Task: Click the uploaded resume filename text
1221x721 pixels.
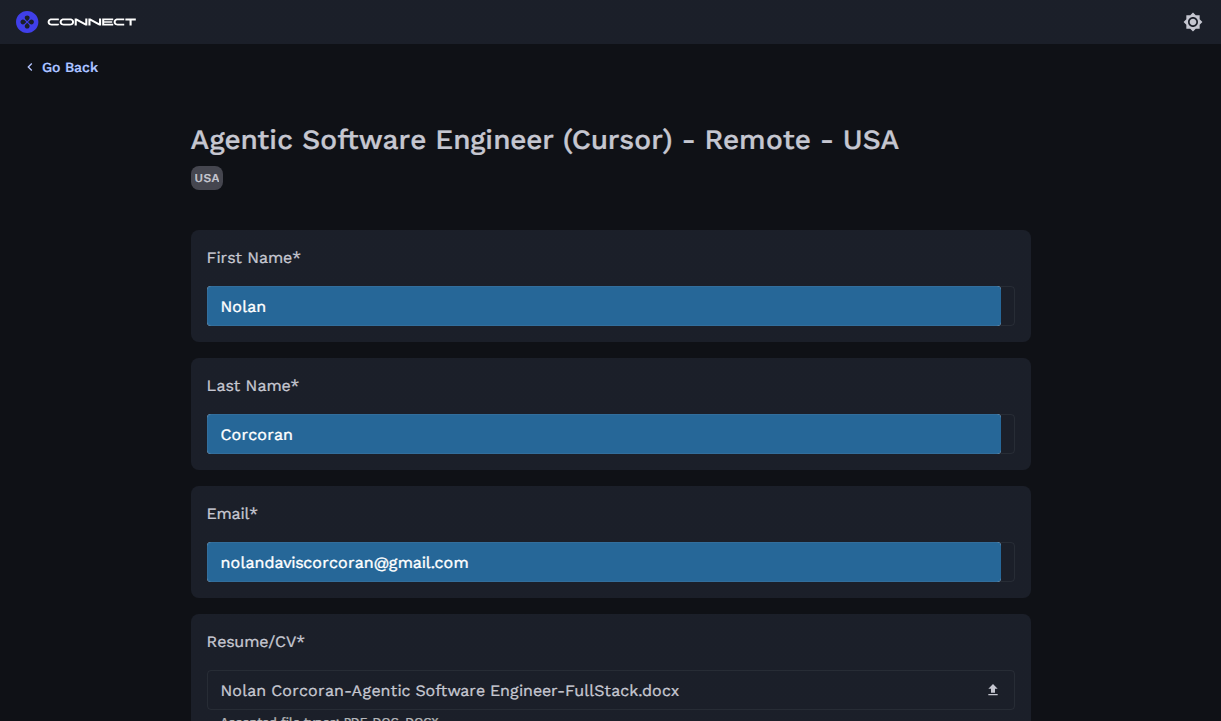Action: pos(449,691)
